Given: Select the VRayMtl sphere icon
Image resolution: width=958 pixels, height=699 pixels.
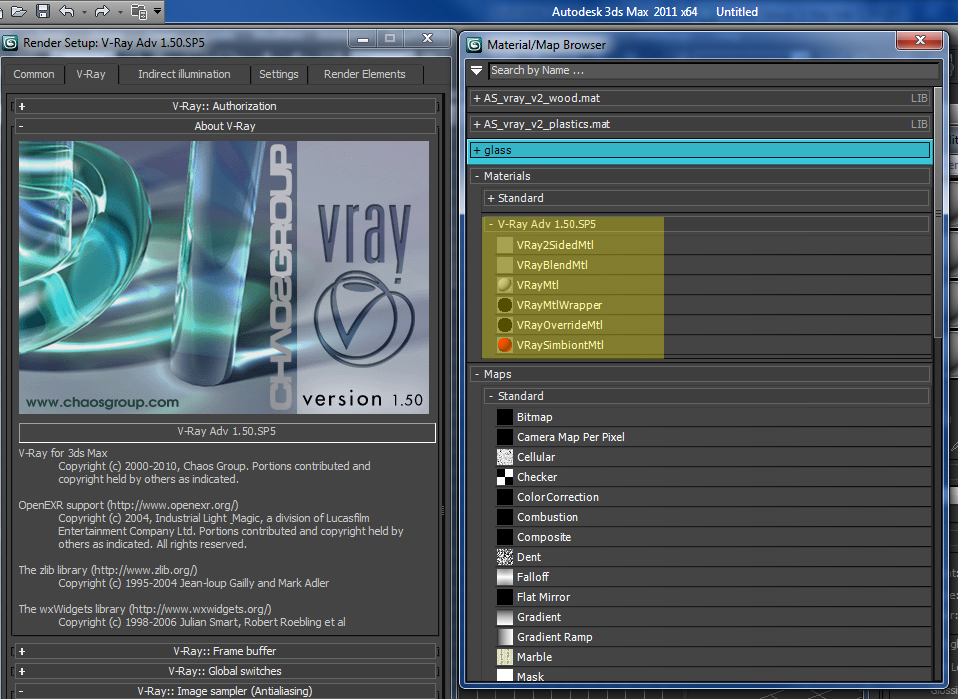Looking at the screenshot, I should point(505,285).
